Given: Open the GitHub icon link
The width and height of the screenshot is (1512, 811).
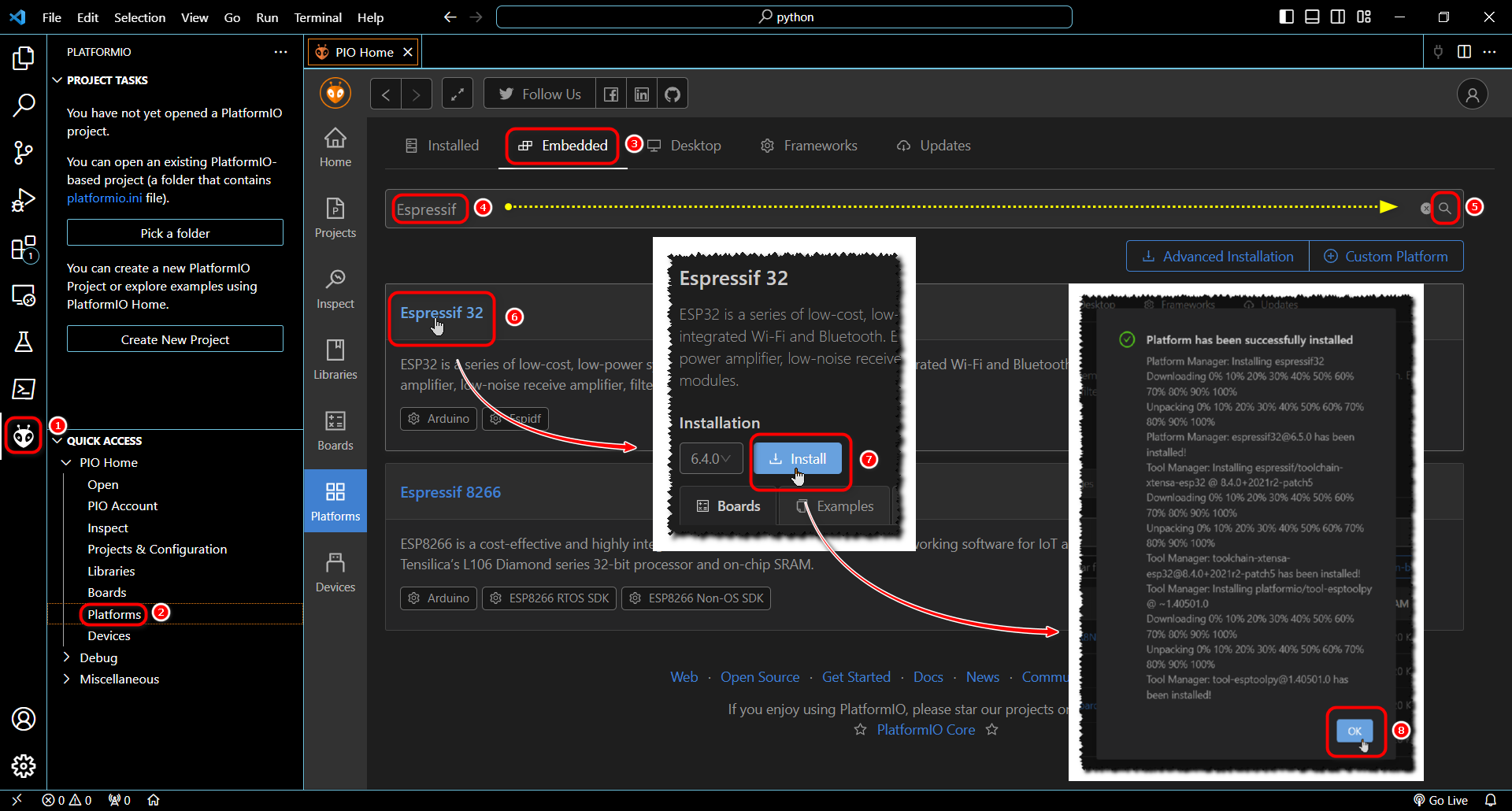Looking at the screenshot, I should [x=673, y=94].
